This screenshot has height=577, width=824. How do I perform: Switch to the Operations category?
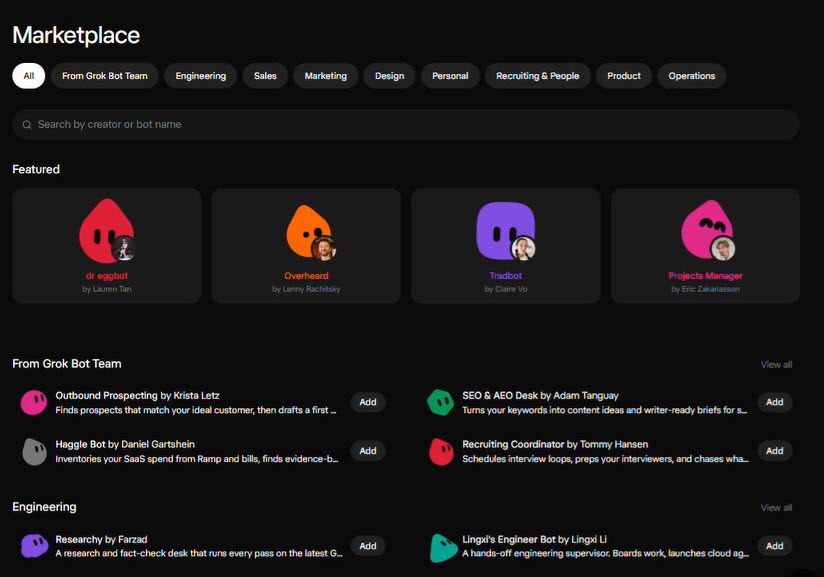692,76
